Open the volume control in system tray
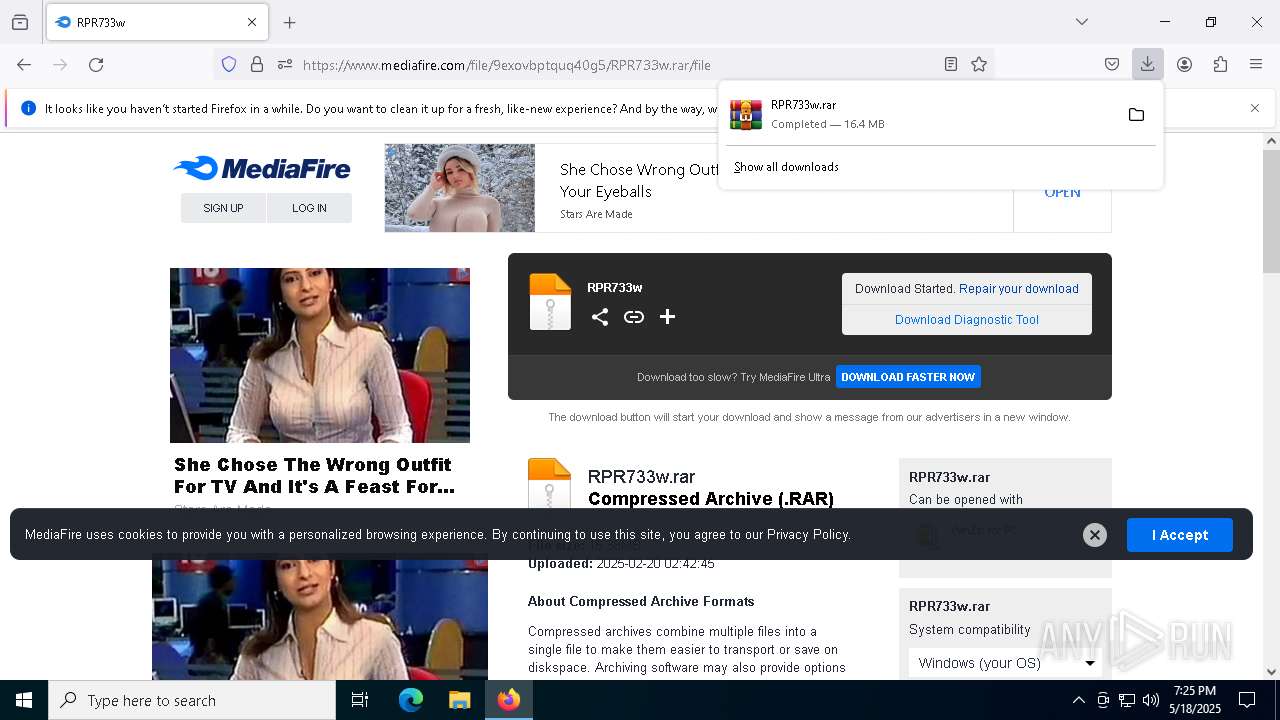1280x720 pixels. (1151, 700)
